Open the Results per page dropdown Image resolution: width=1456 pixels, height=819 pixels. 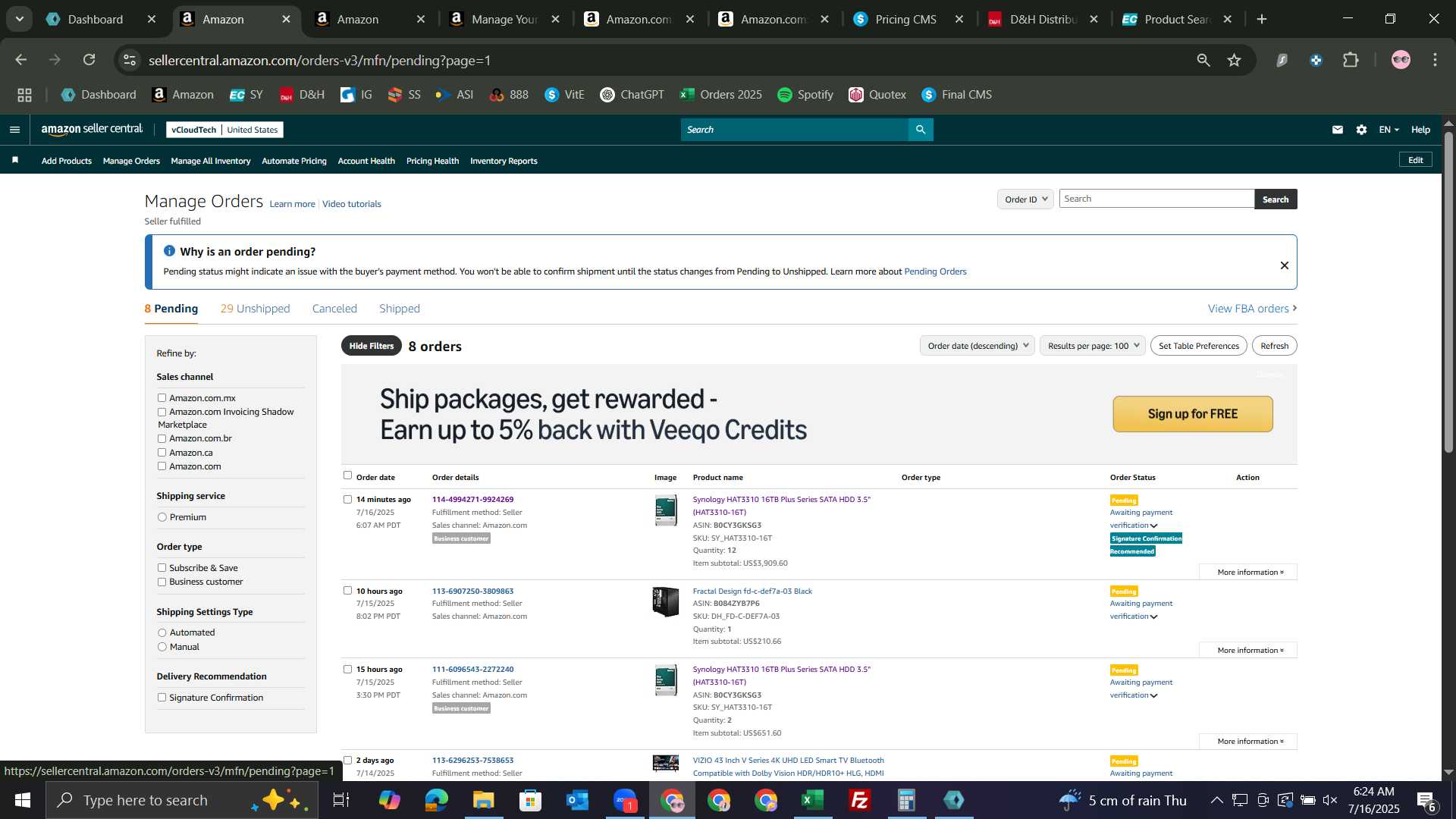pos(1093,346)
